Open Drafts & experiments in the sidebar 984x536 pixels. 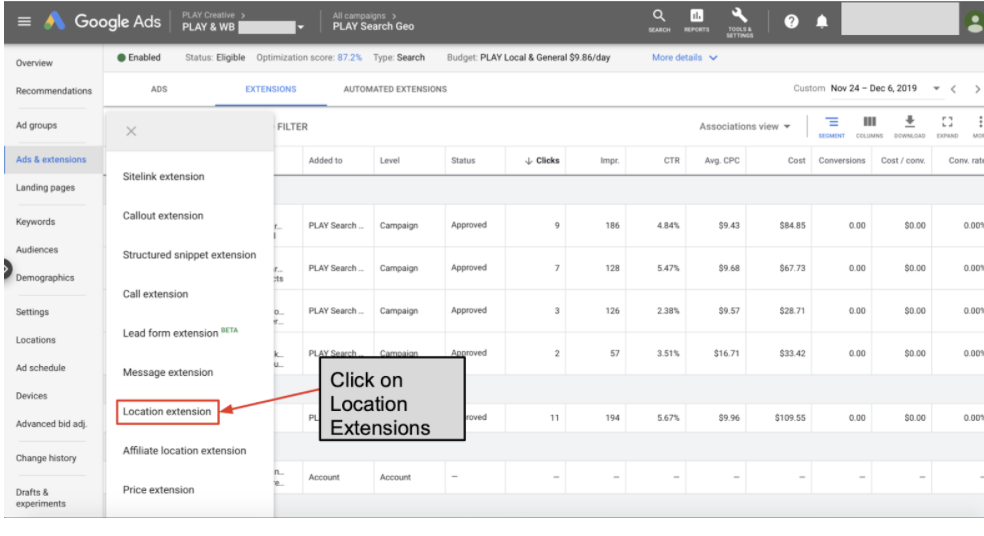(x=40, y=498)
